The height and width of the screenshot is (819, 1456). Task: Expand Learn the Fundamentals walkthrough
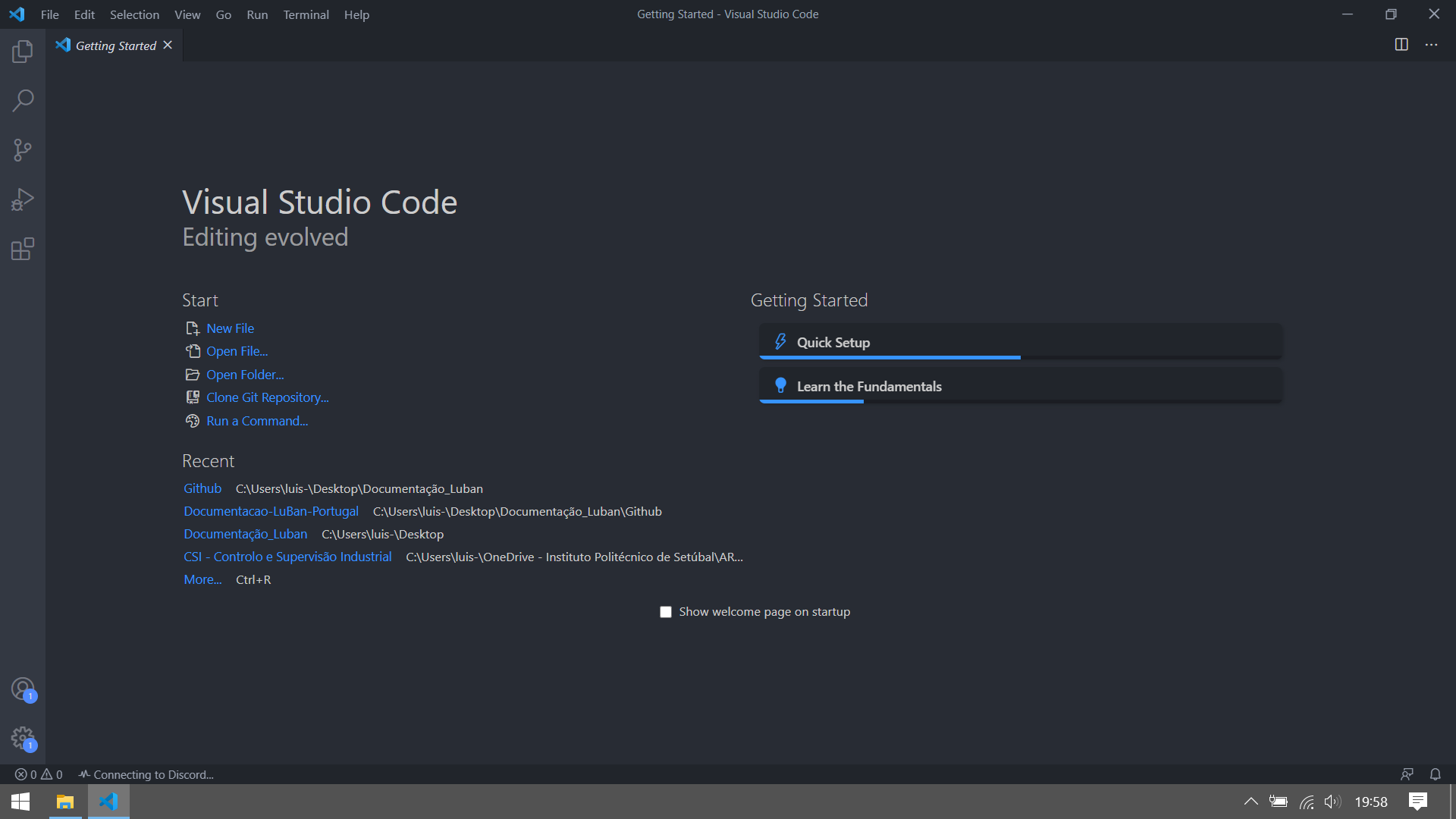click(x=1021, y=386)
